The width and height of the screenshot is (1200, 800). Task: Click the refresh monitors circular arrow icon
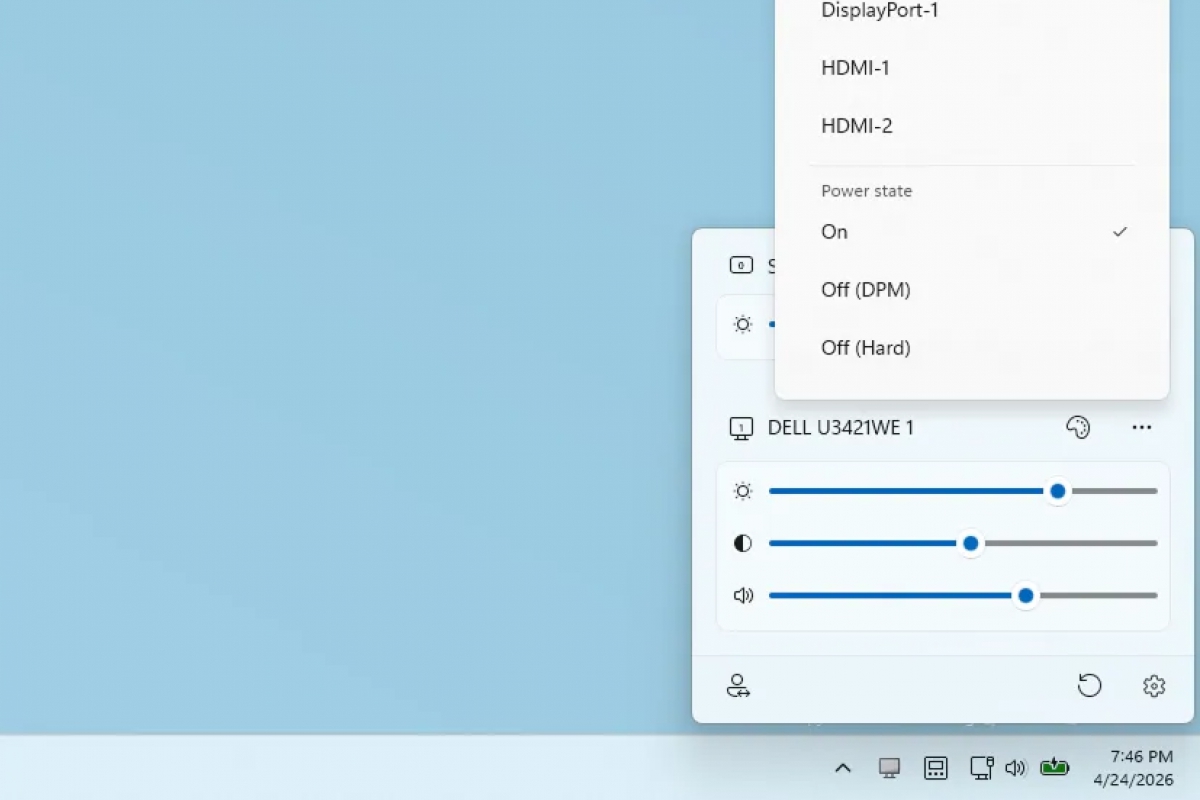[1090, 686]
